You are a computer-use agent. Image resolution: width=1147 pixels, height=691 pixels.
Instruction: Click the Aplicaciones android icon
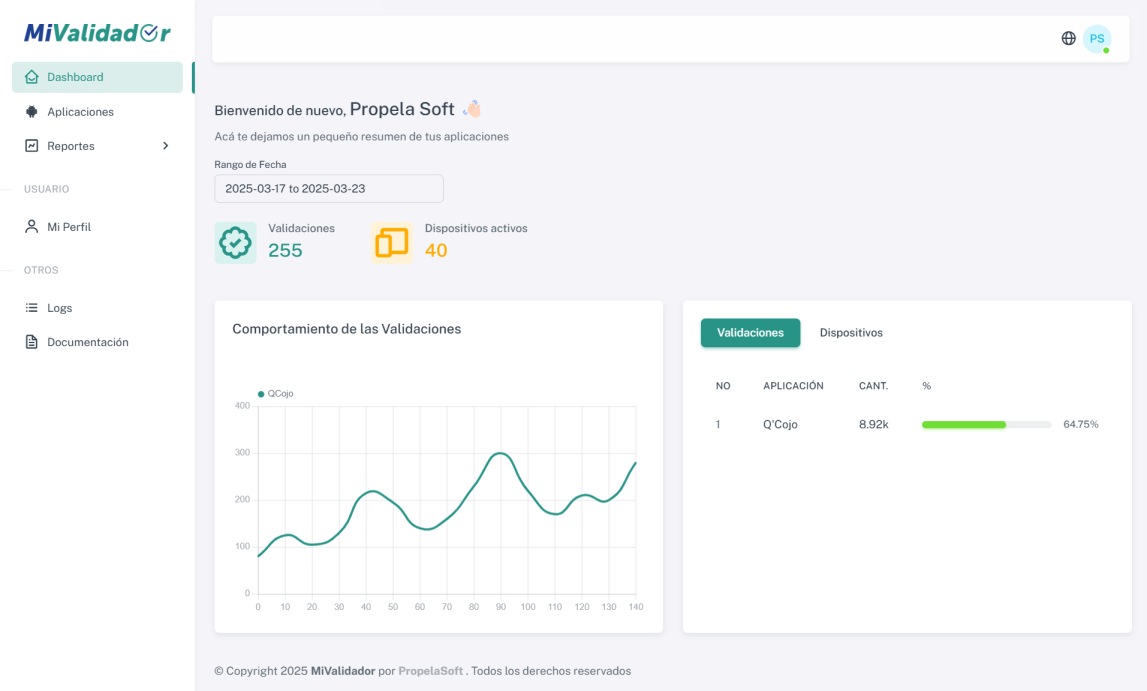(x=32, y=112)
